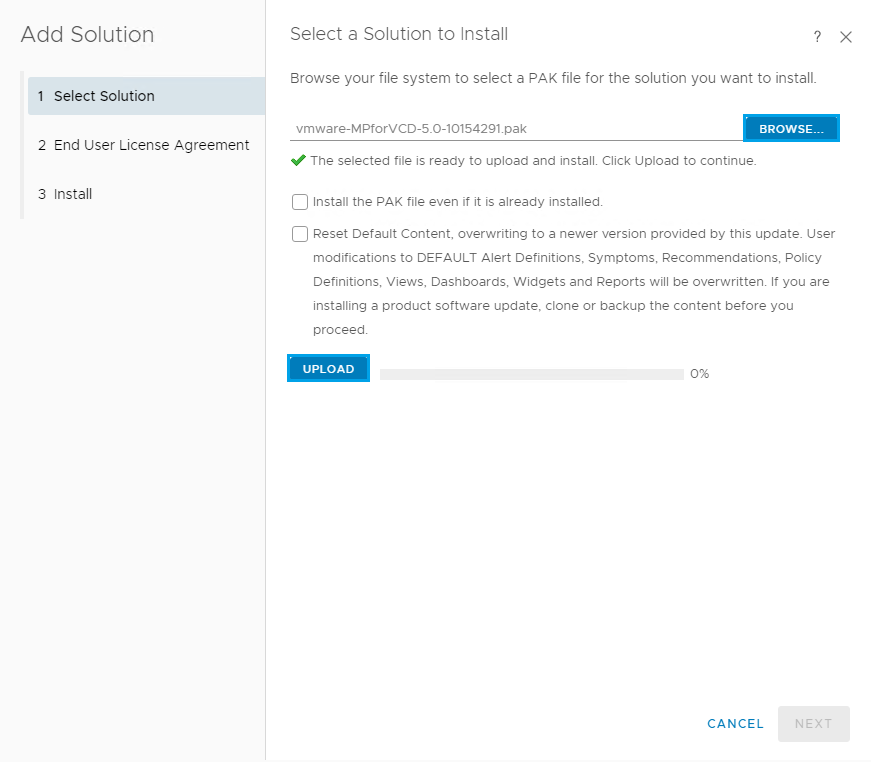The image size is (871, 762).
Task: Toggle the Reset Default Content checkbox
Action: [x=300, y=234]
